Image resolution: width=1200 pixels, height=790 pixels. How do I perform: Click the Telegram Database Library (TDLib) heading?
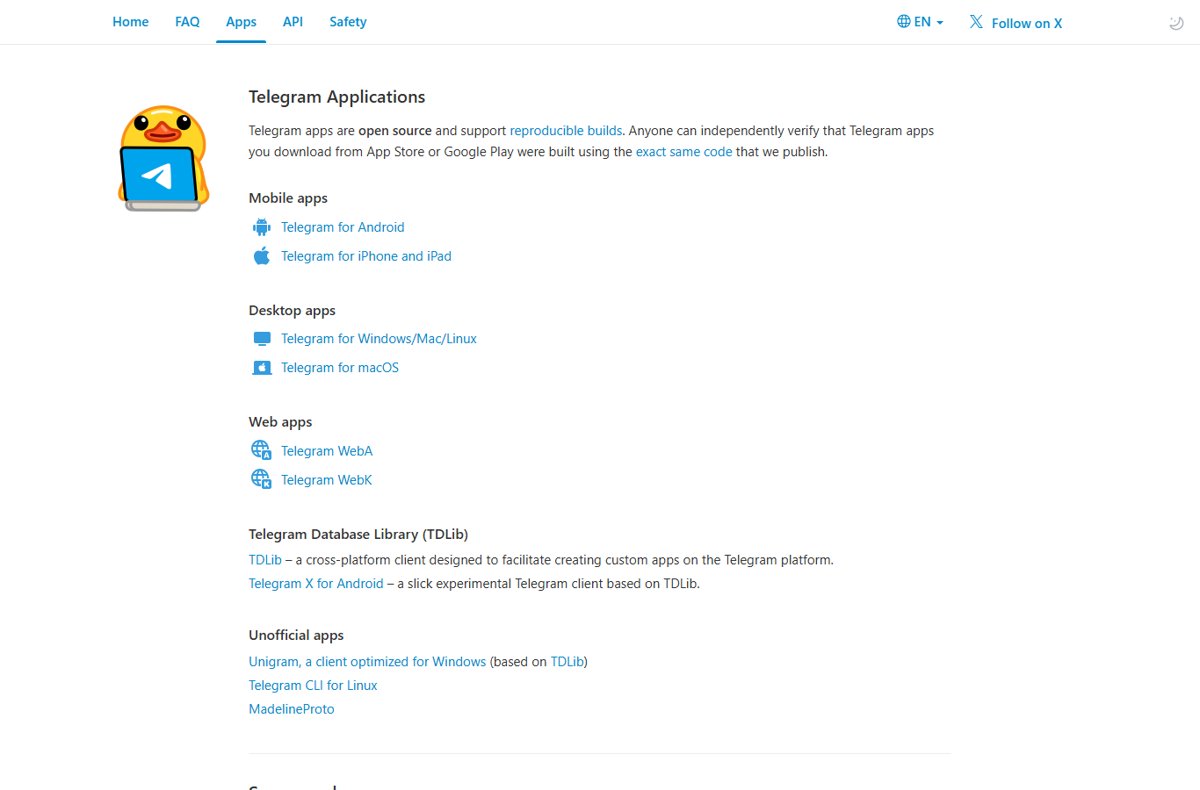click(358, 534)
